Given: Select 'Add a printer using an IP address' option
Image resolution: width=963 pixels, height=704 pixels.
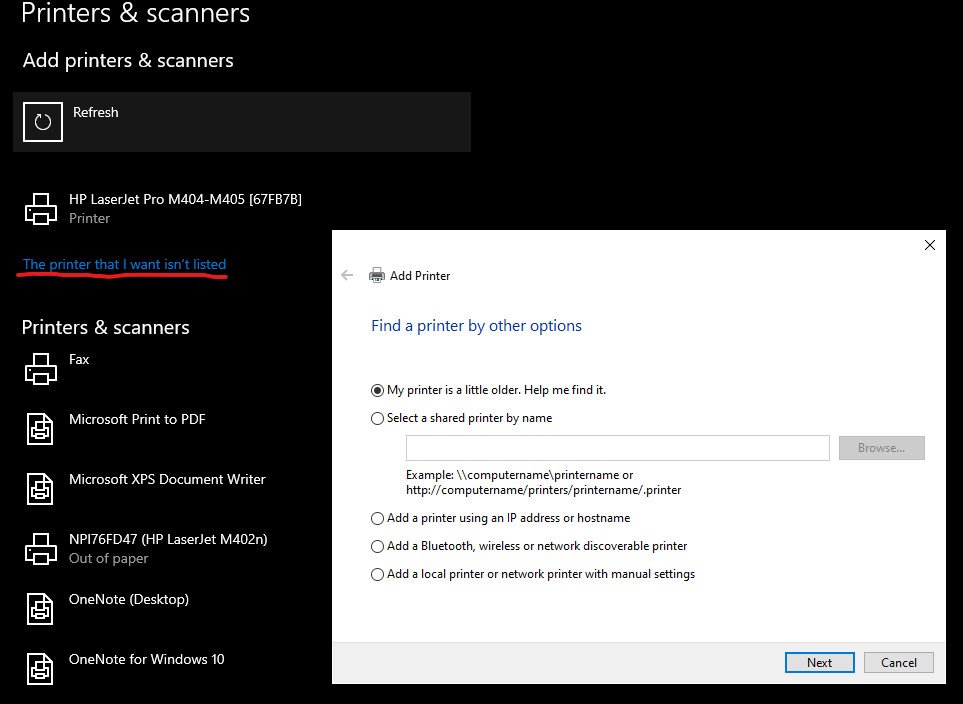Looking at the screenshot, I should [377, 518].
